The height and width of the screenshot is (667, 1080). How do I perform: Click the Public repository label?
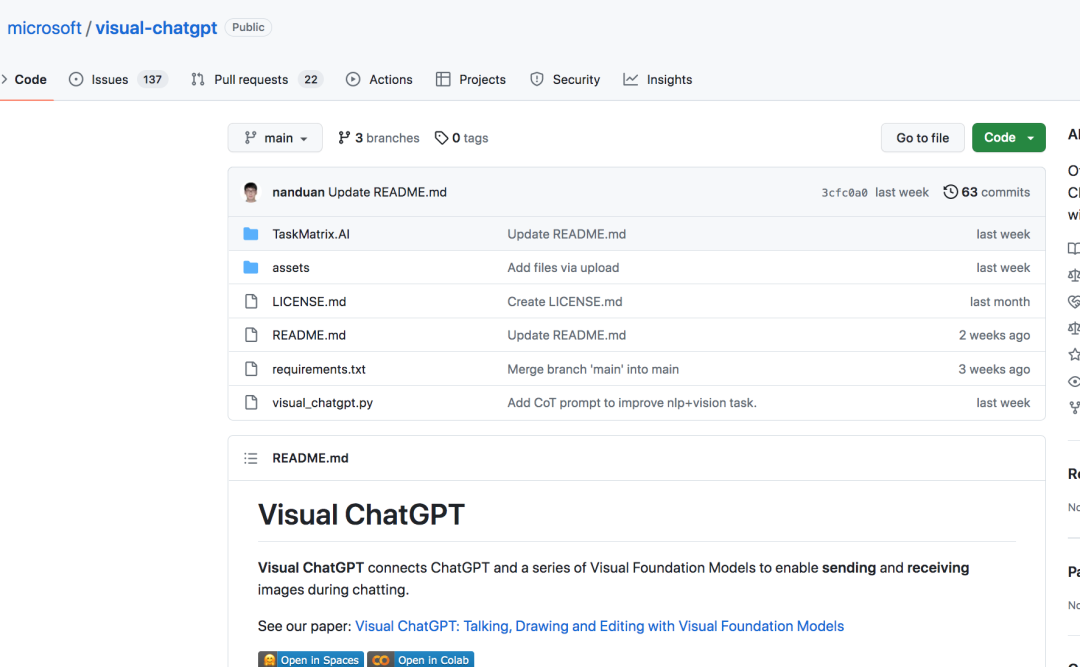[x=248, y=28]
